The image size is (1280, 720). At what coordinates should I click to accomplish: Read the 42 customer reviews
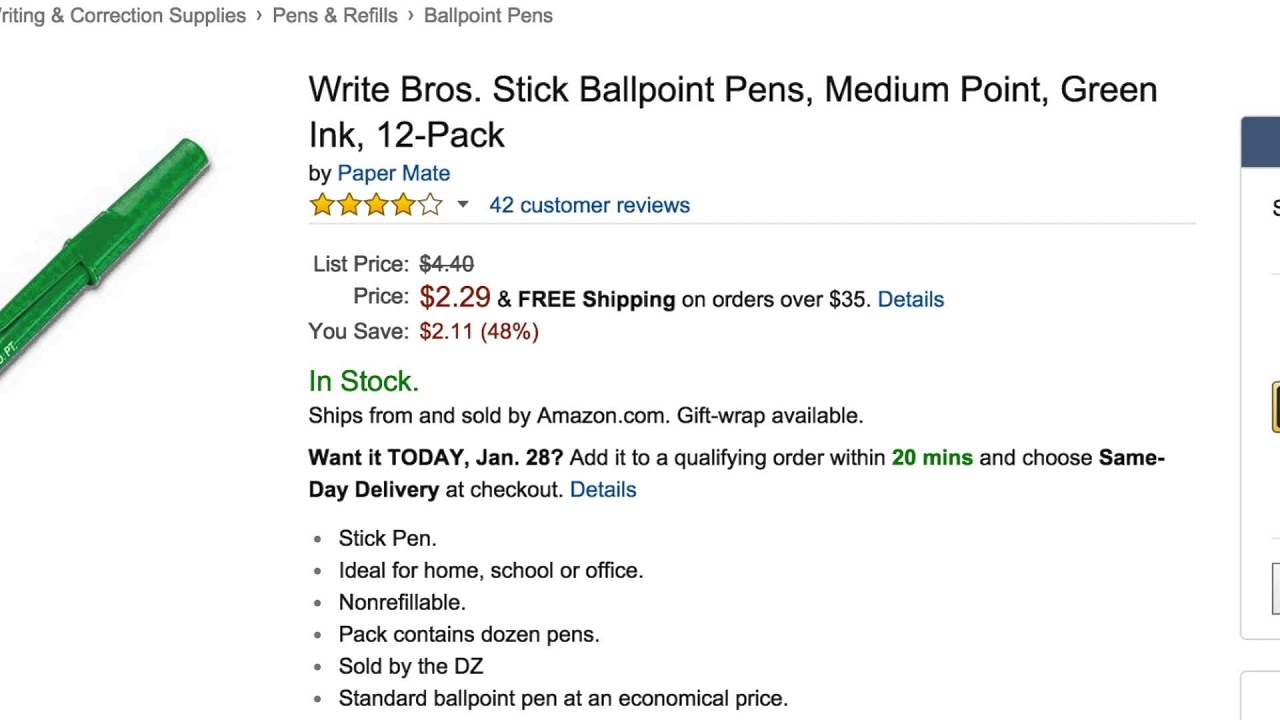pos(589,205)
